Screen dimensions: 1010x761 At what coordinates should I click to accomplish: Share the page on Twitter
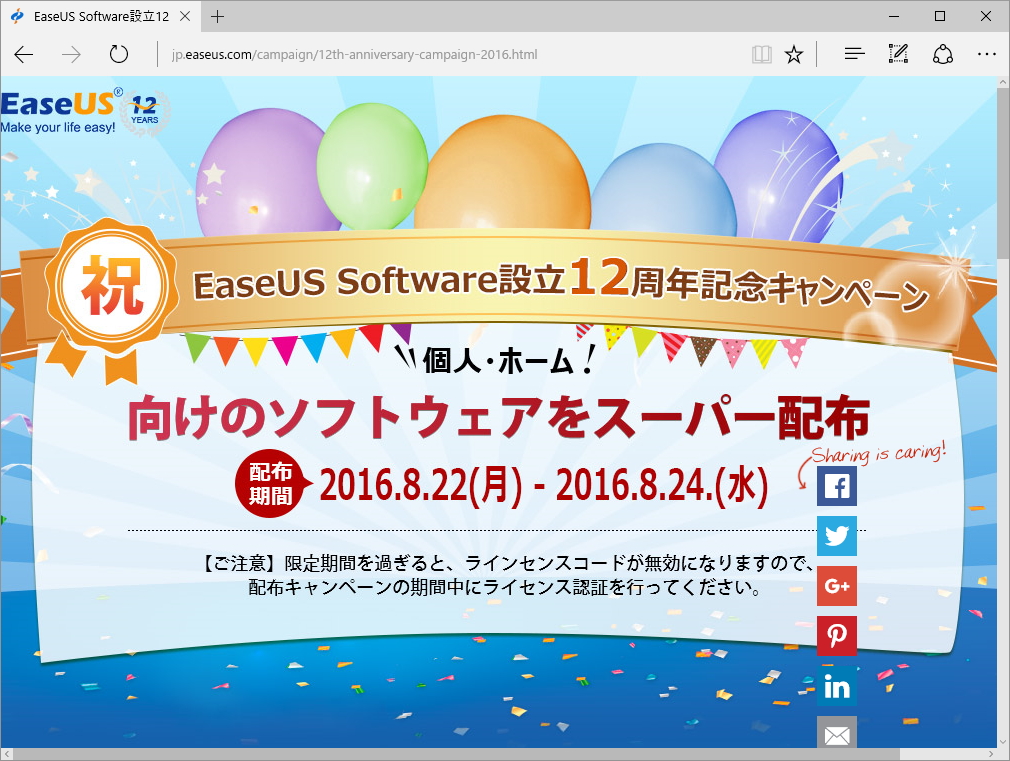coord(836,536)
